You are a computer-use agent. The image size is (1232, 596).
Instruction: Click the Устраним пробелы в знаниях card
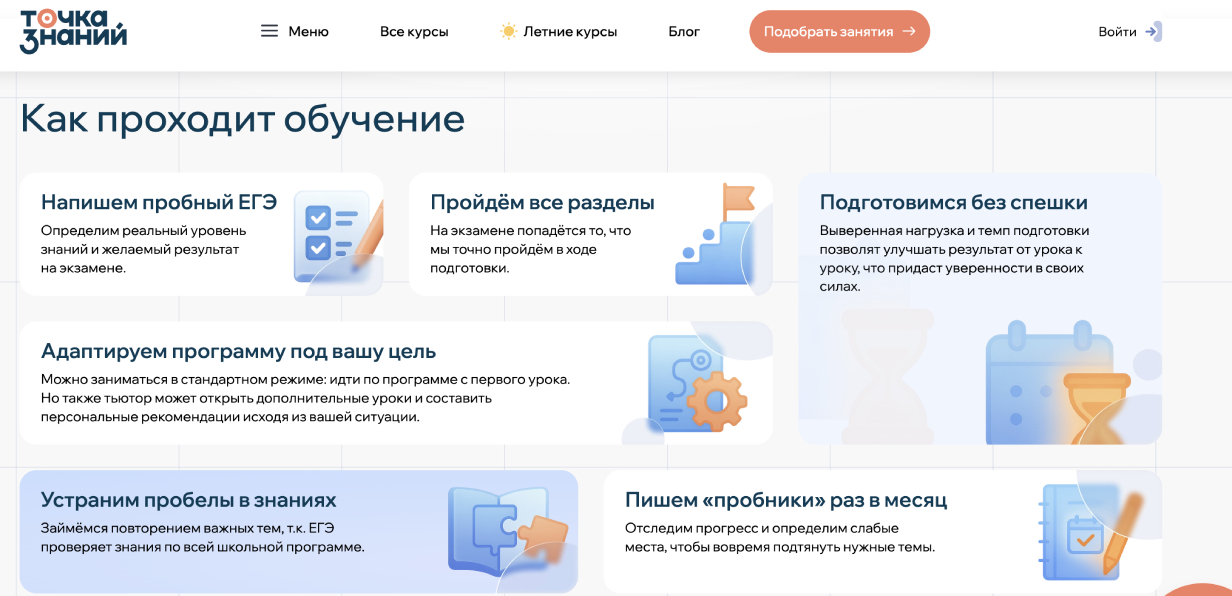coord(299,531)
